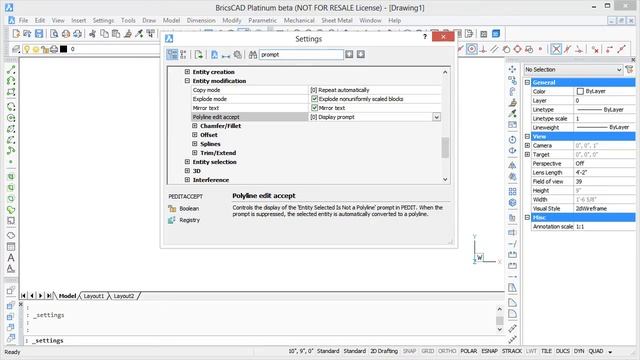Image resolution: width=640 pixels, height=360 pixels.
Task: Open the File menu
Action: pyautogui.click(x=24, y=20)
